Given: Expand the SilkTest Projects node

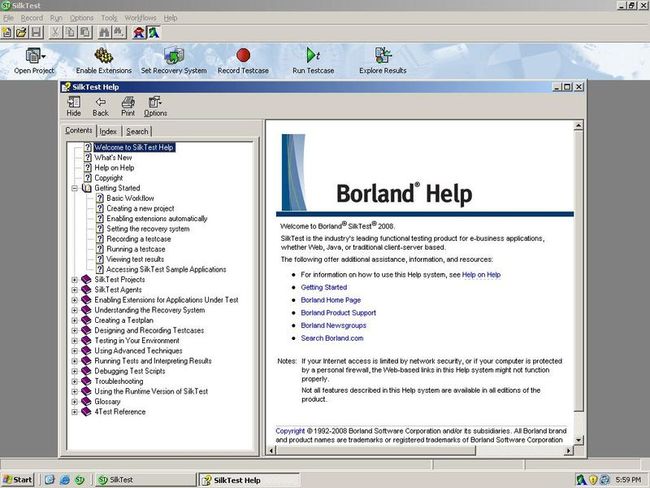Looking at the screenshot, I should point(75,280).
